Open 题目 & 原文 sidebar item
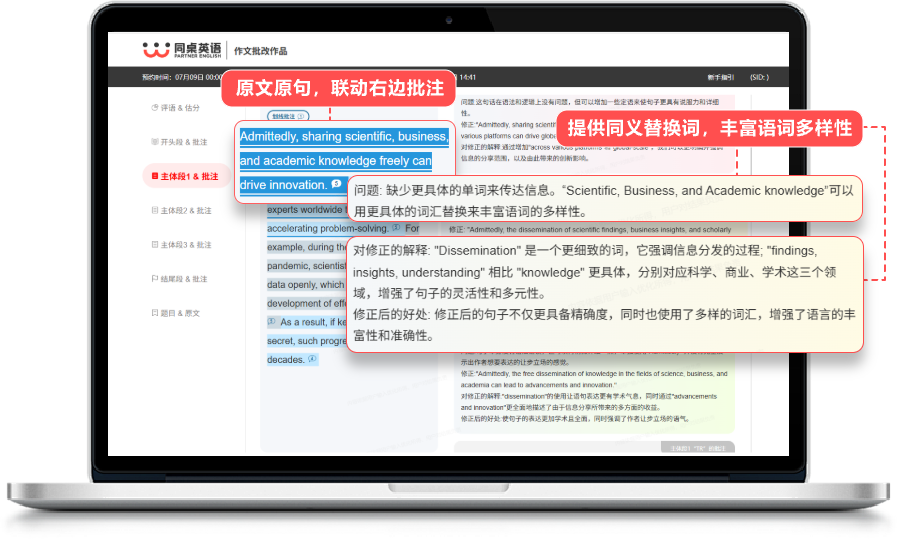 coord(180,313)
